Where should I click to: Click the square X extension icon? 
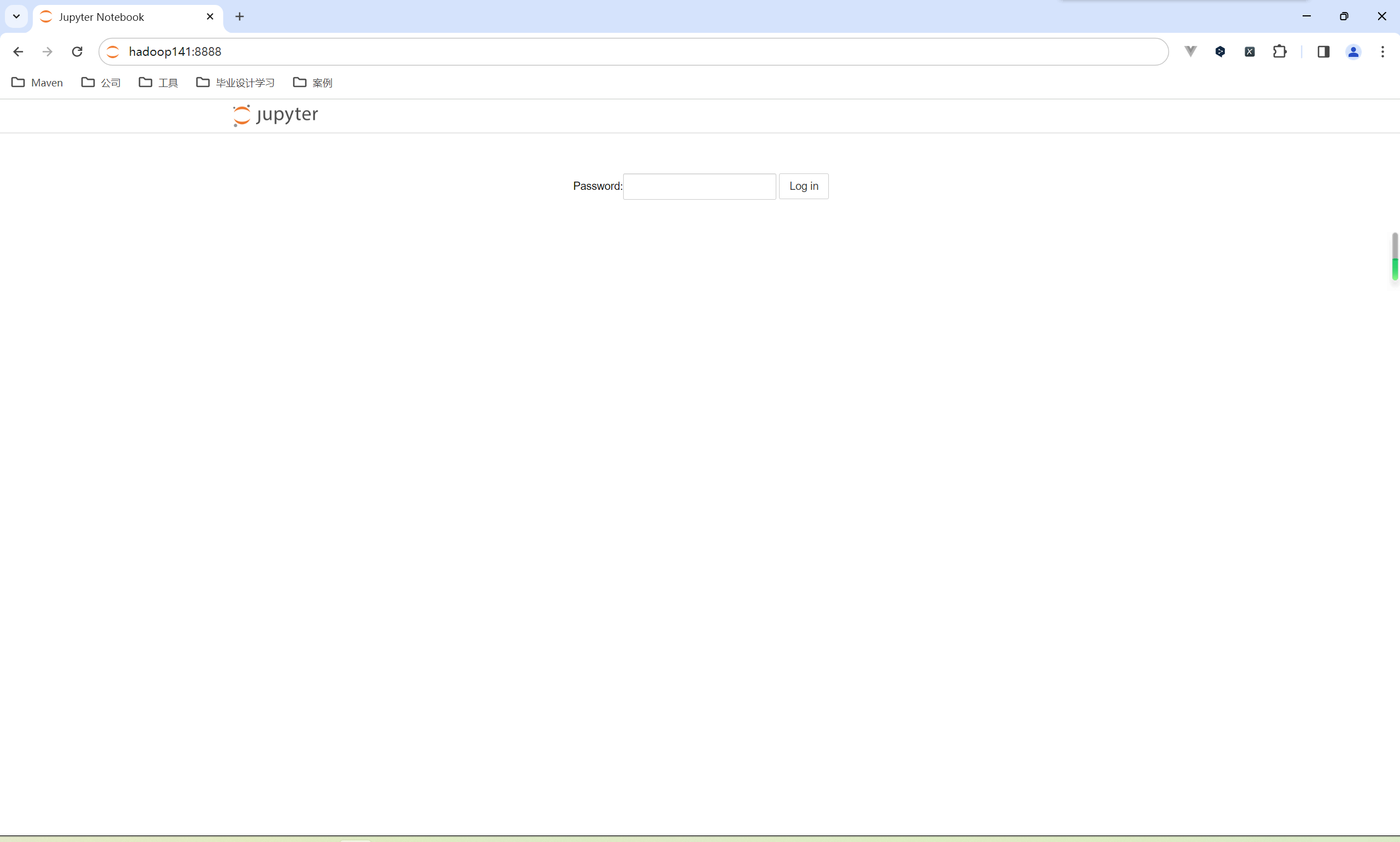coord(1250,51)
